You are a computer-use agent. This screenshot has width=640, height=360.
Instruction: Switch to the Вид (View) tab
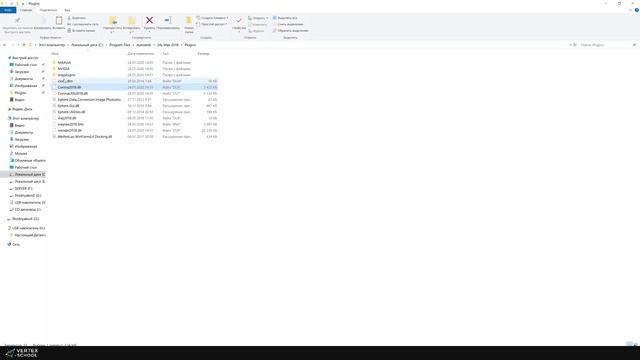67,10
